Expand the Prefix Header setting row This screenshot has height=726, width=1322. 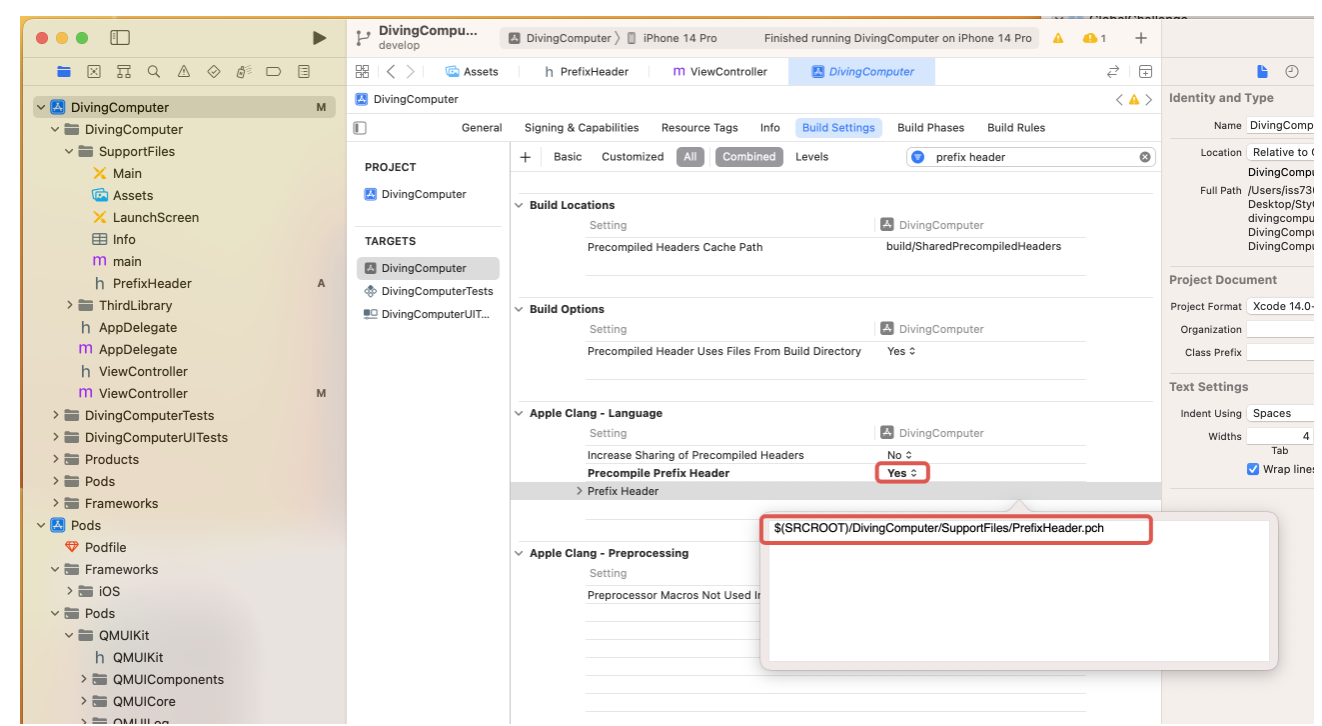coord(580,491)
